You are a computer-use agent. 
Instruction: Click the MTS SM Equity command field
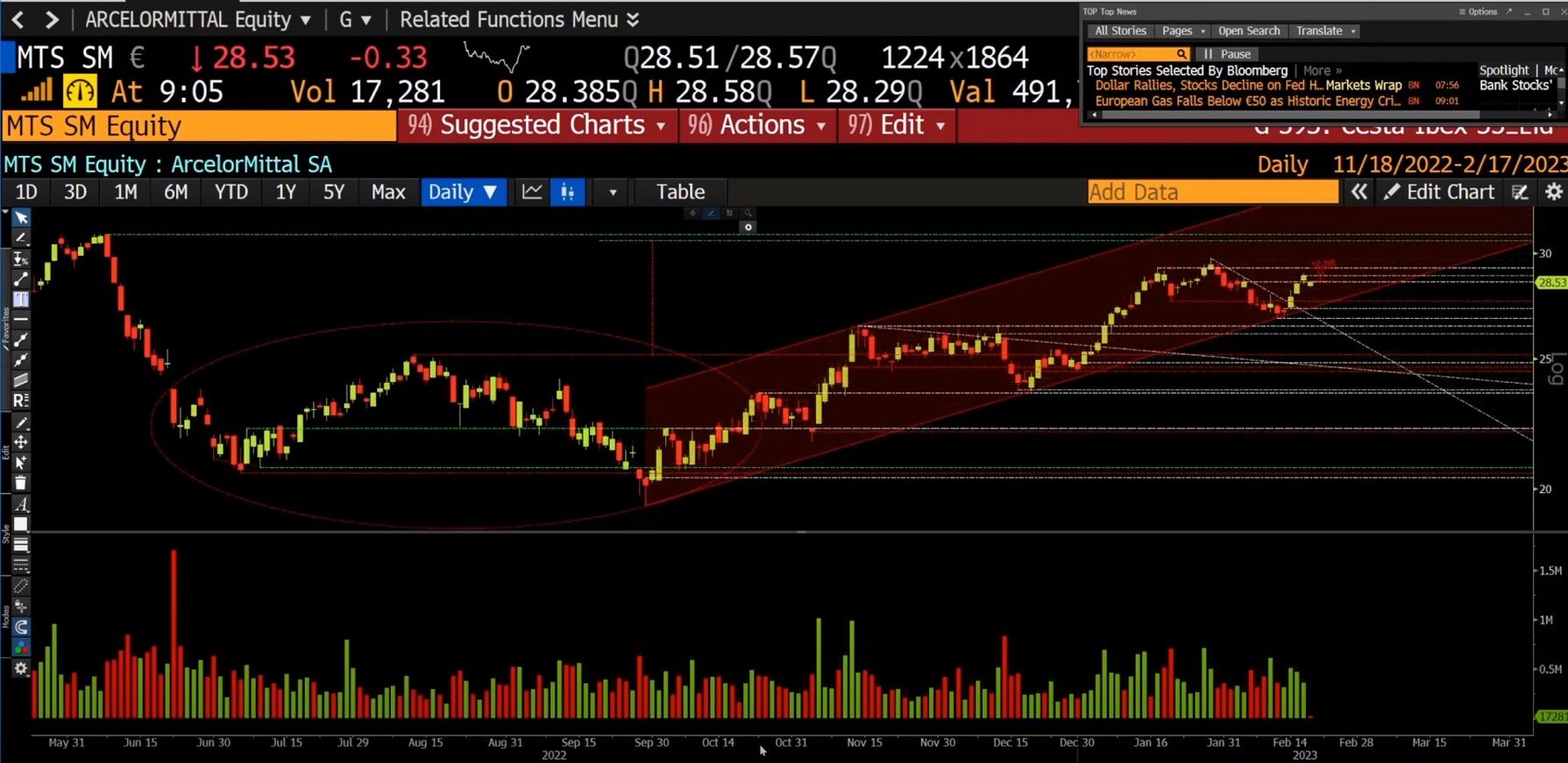pyautogui.click(x=199, y=126)
